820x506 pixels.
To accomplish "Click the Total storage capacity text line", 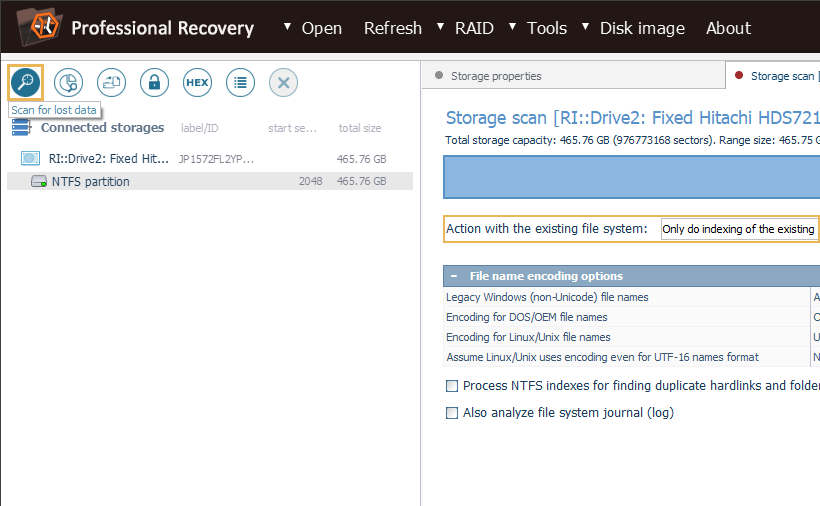I will coord(632,140).
